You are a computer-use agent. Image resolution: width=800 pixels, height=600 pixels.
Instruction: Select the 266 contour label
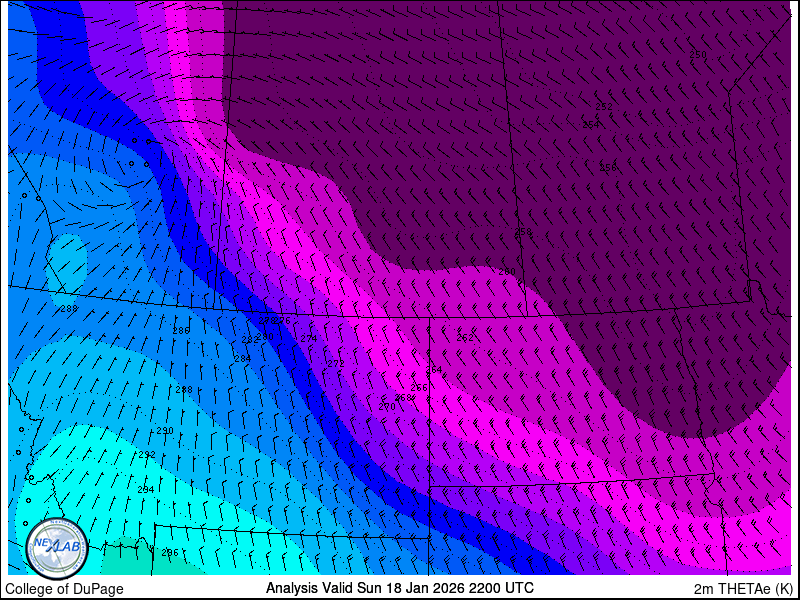click(x=419, y=388)
